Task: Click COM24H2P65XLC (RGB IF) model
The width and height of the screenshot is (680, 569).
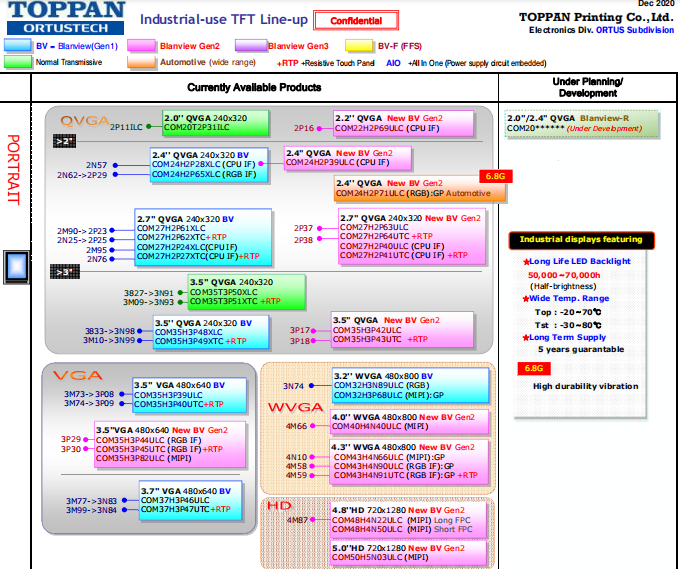Action: (204, 174)
